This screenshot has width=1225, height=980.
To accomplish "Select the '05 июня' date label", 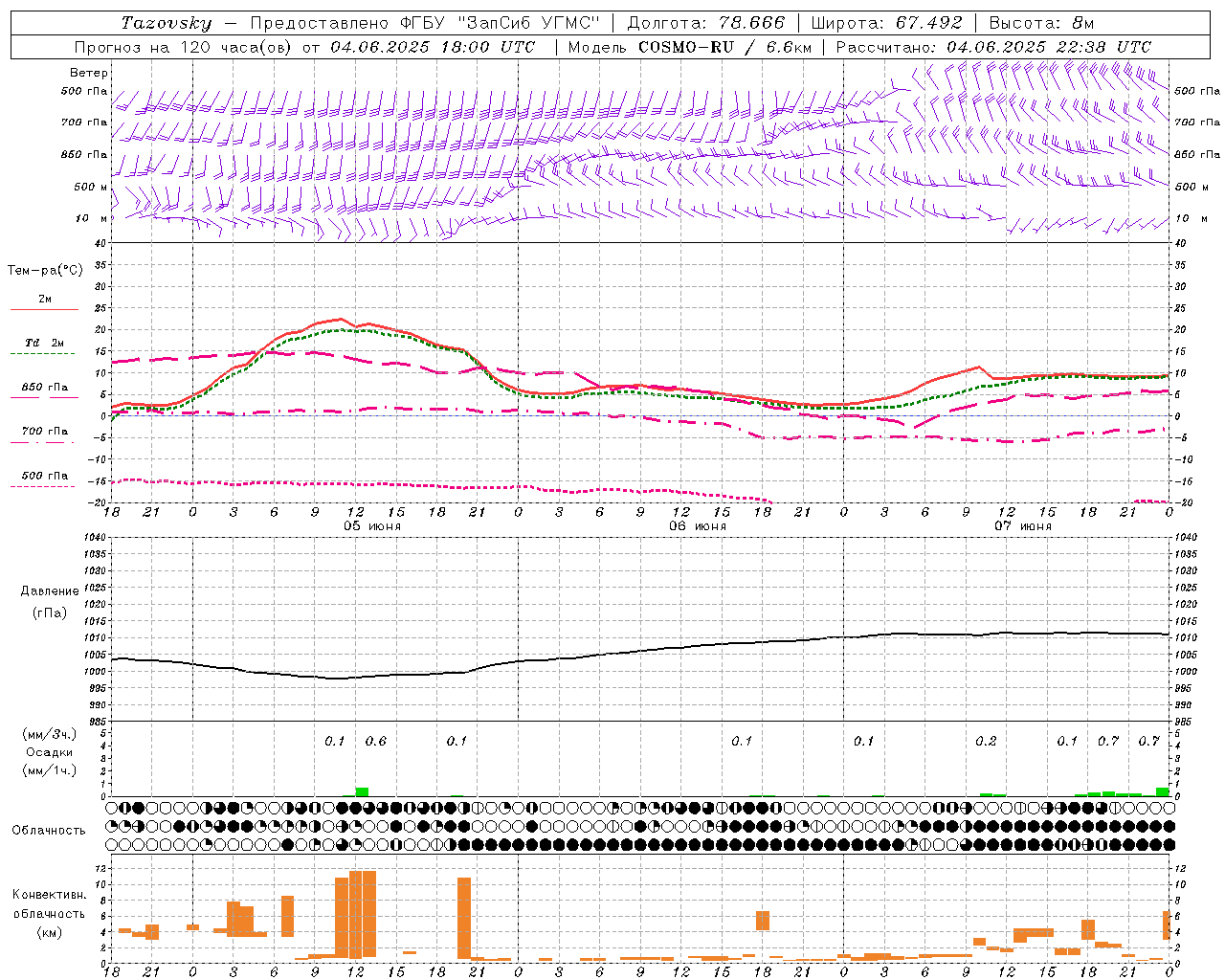I will (372, 526).
